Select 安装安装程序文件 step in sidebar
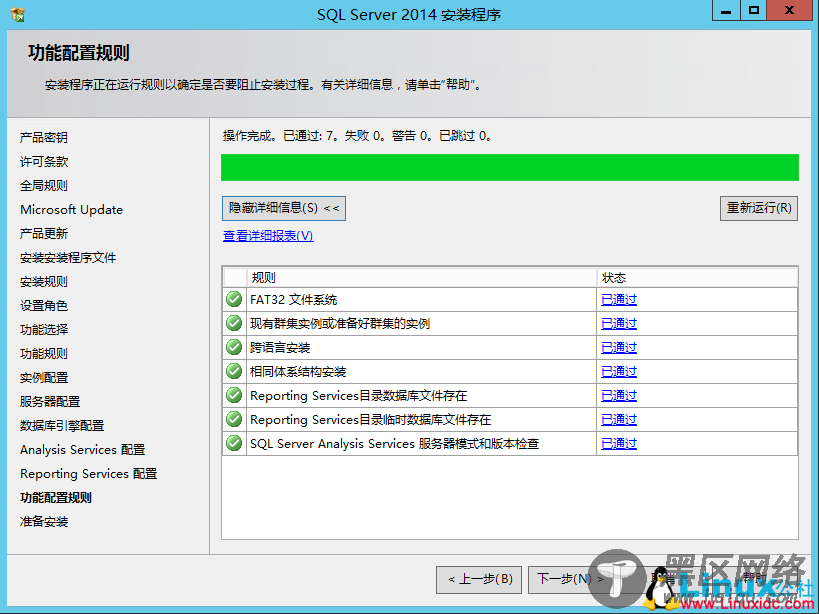Image resolution: width=819 pixels, height=614 pixels. coord(68,257)
